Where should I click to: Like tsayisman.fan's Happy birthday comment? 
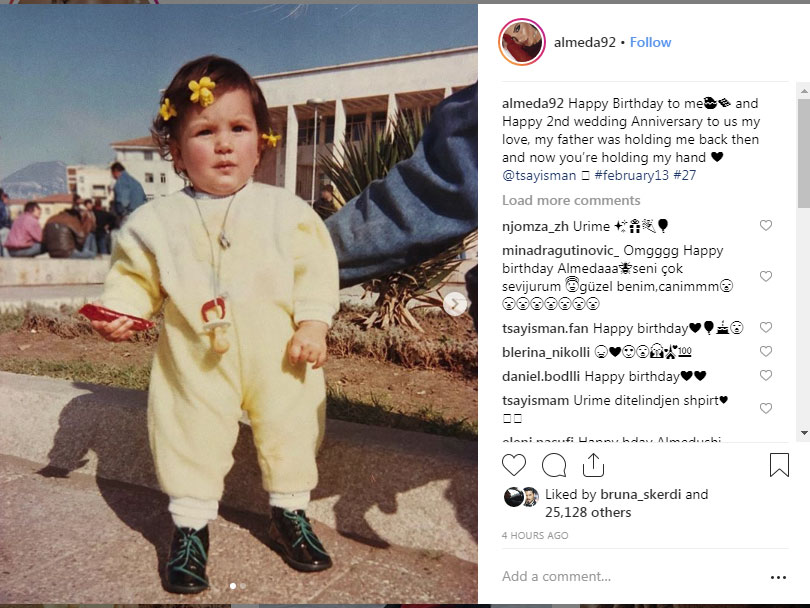click(x=766, y=327)
